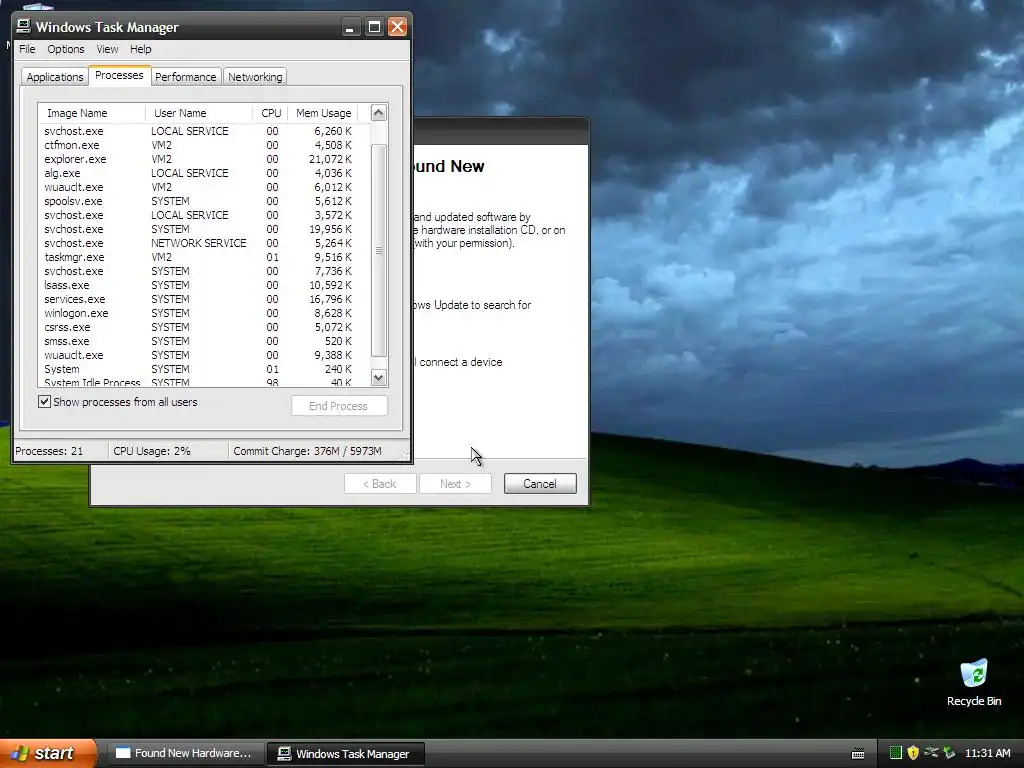Select the Processes tab
This screenshot has width=1024, height=768.
coord(119,75)
